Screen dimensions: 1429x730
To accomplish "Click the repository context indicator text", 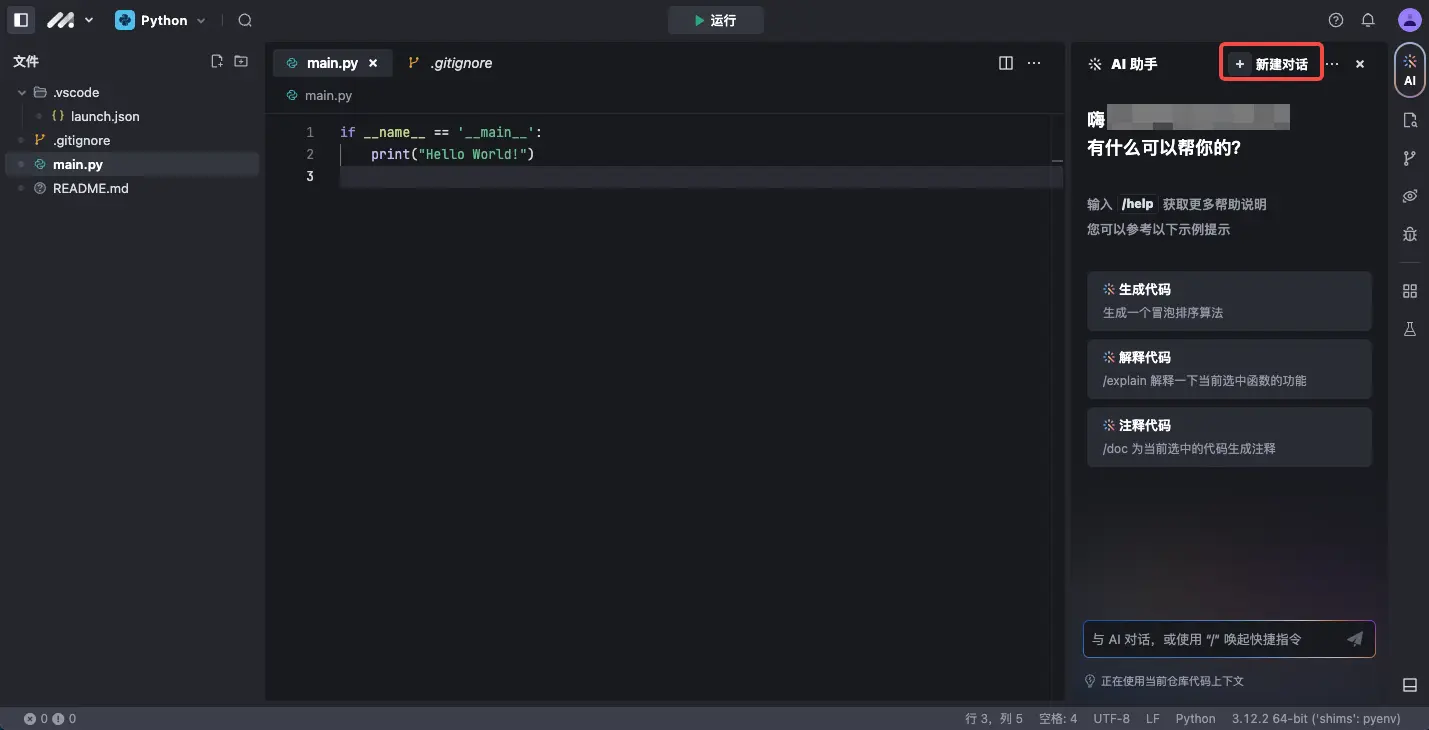I will pos(1172,681).
